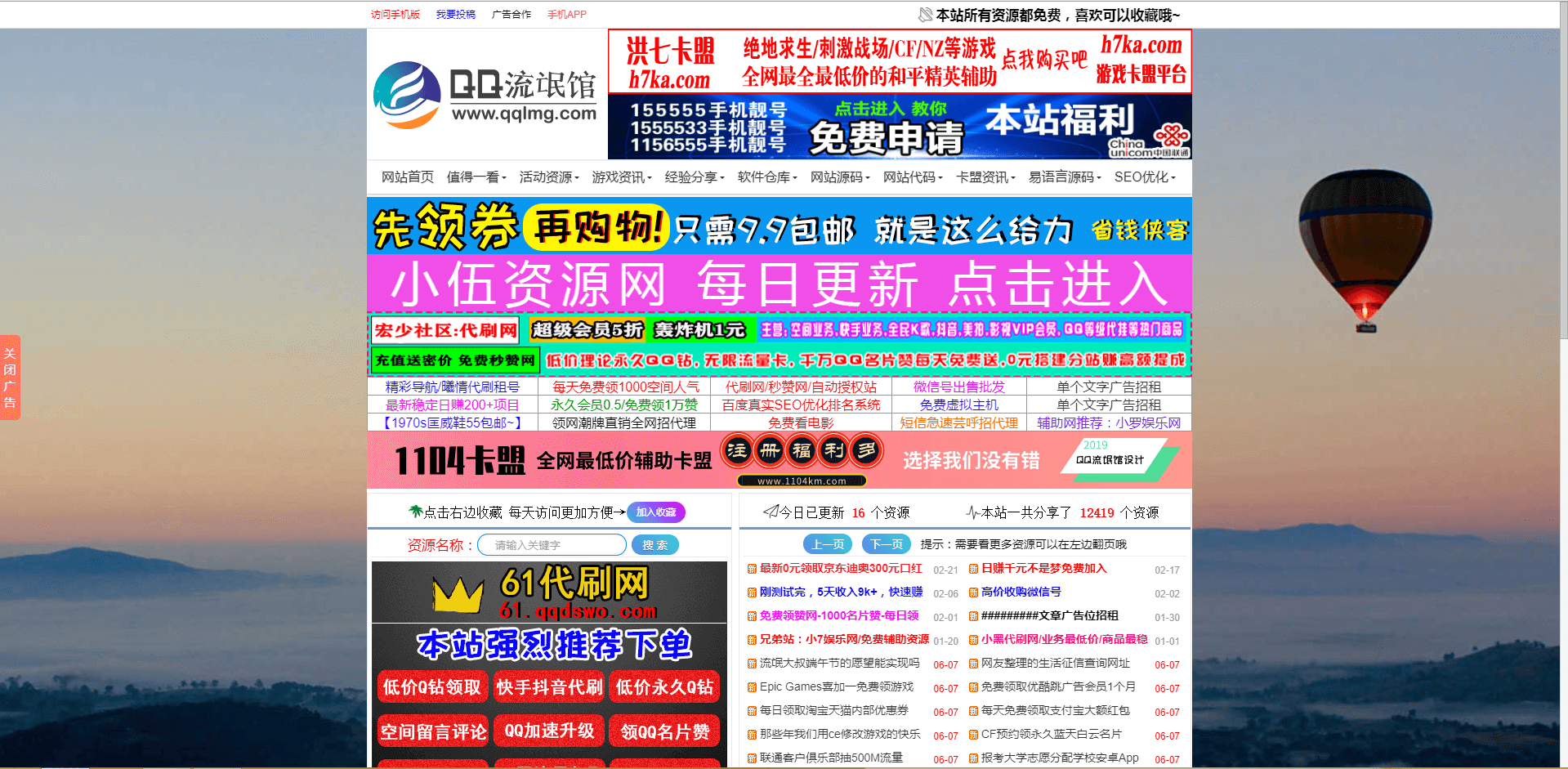Open the SEO优化 dropdown

[x=1142, y=177]
